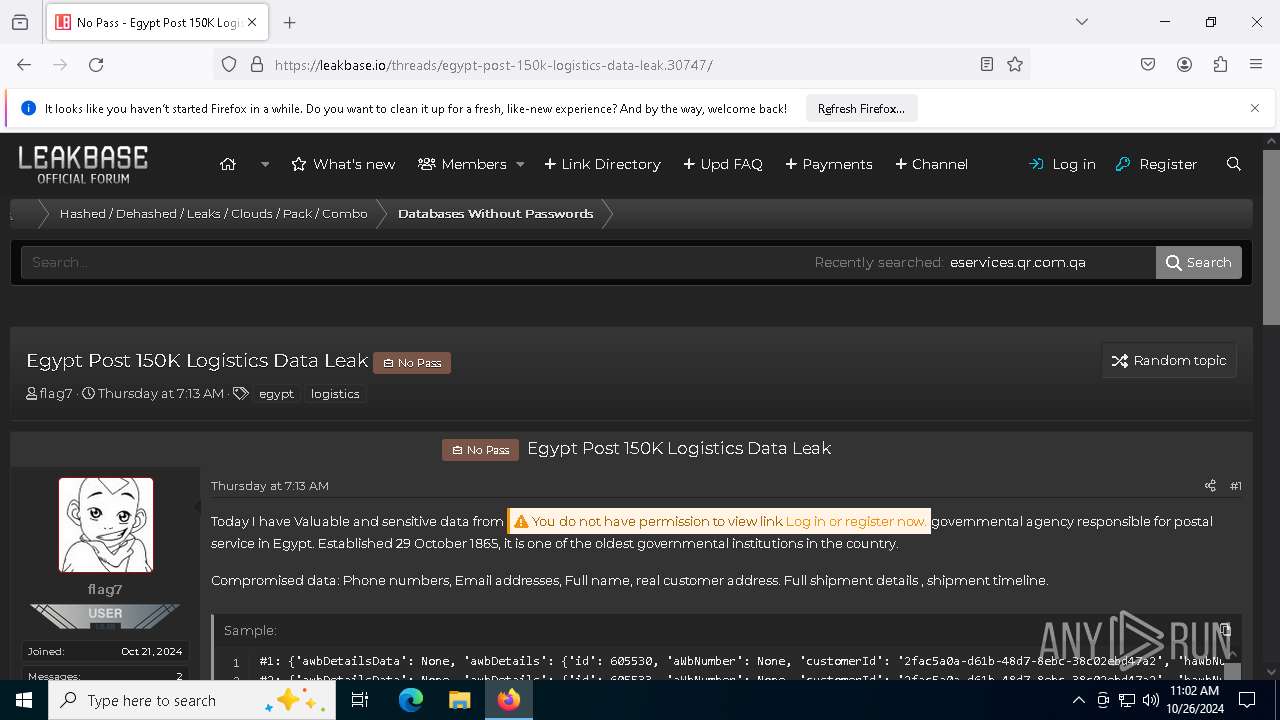The height and width of the screenshot is (720, 1280).
Task: Focus the URL address bar
Action: tap(620, 64)
